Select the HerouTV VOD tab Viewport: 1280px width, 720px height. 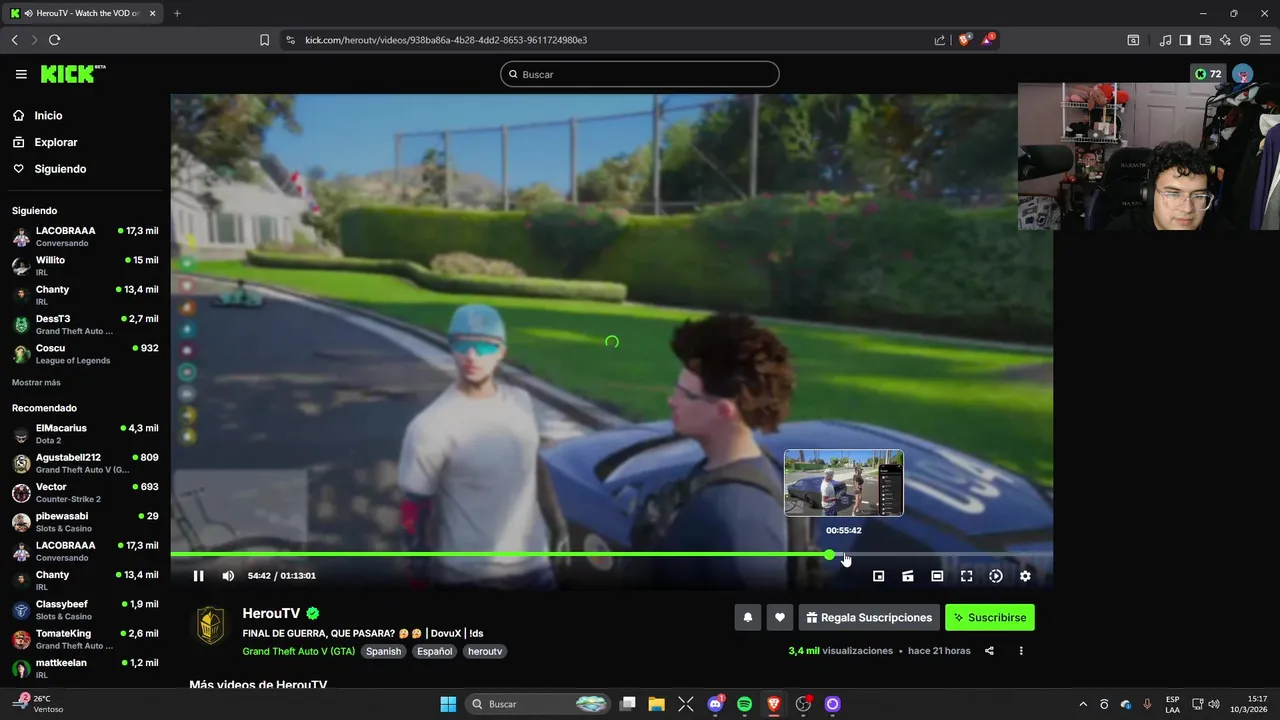tap(84, 13)
